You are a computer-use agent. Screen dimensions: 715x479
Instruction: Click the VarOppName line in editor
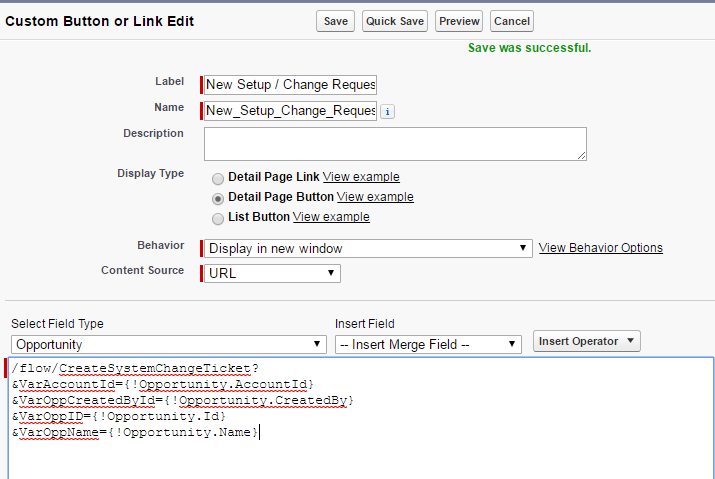pos(135,432)
